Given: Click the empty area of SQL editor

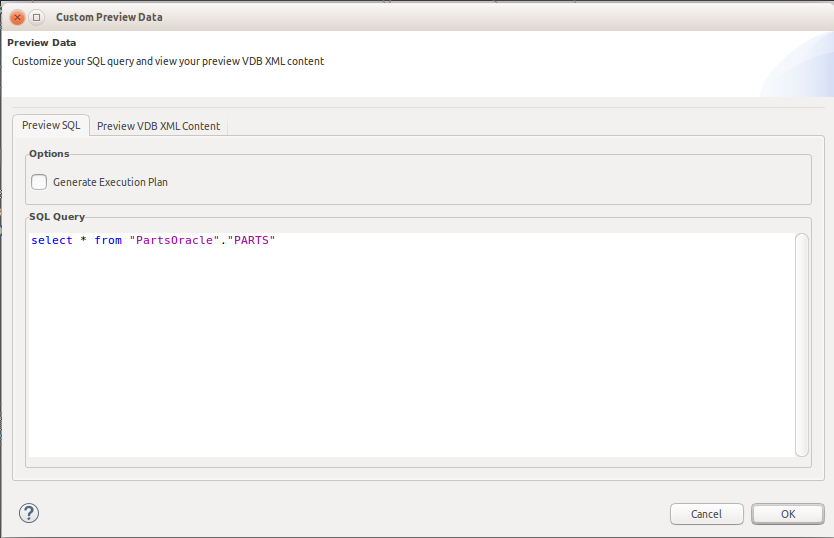Looking at the screenshot, I should coord(400,360).
